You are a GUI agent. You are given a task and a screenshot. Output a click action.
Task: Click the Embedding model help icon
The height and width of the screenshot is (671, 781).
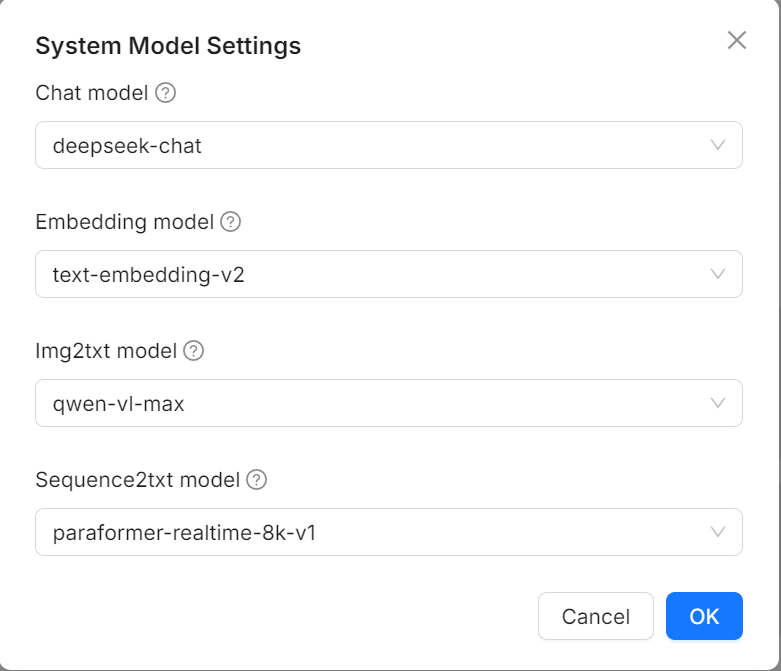pyautogui.click(x=231, y=222)
